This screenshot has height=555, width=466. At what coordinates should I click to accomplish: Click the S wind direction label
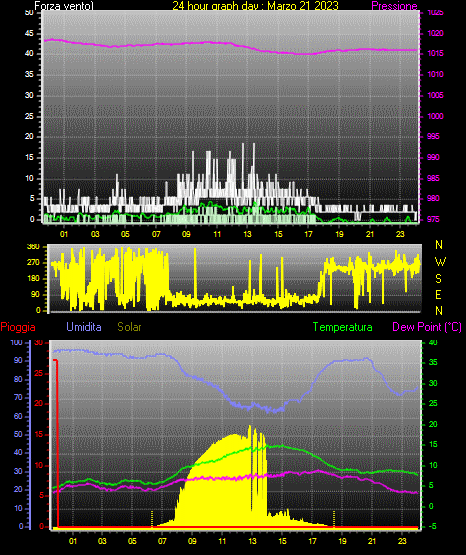tap(438, 279)
